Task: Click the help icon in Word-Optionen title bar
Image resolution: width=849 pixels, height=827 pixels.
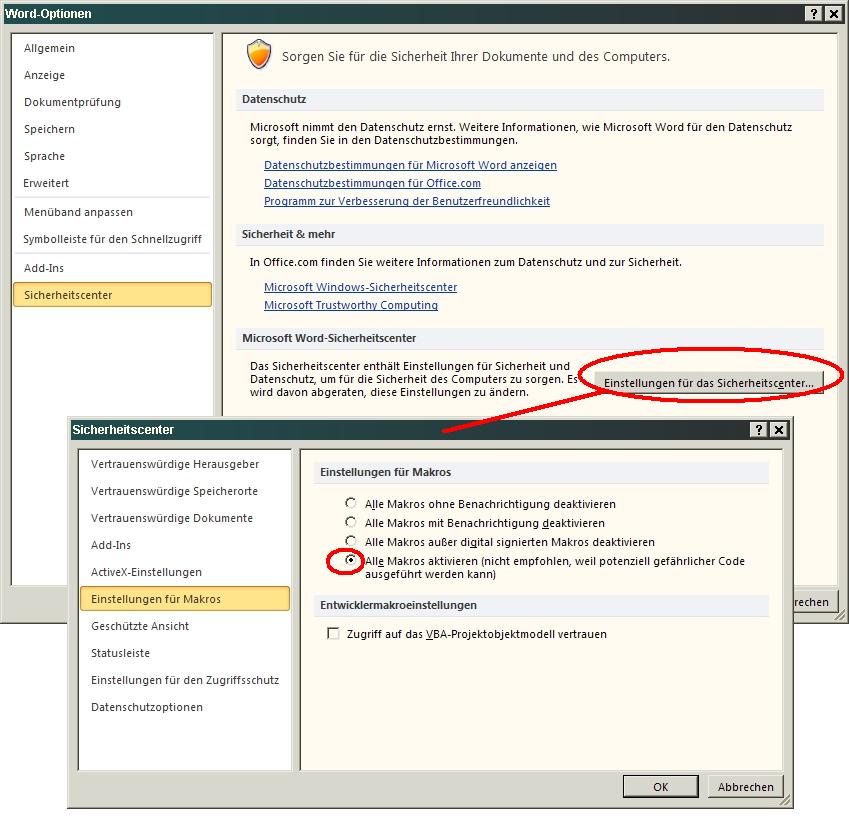Action: click(x=815, y=13)
